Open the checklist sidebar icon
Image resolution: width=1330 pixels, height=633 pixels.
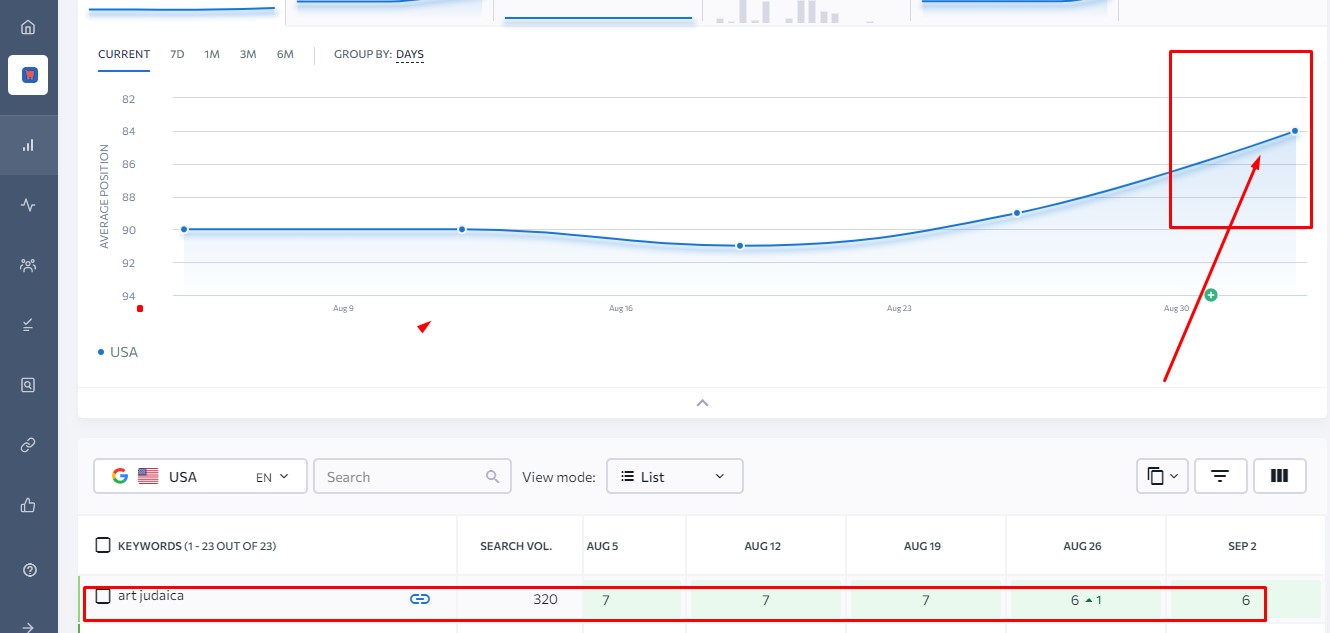pos(27,324)
